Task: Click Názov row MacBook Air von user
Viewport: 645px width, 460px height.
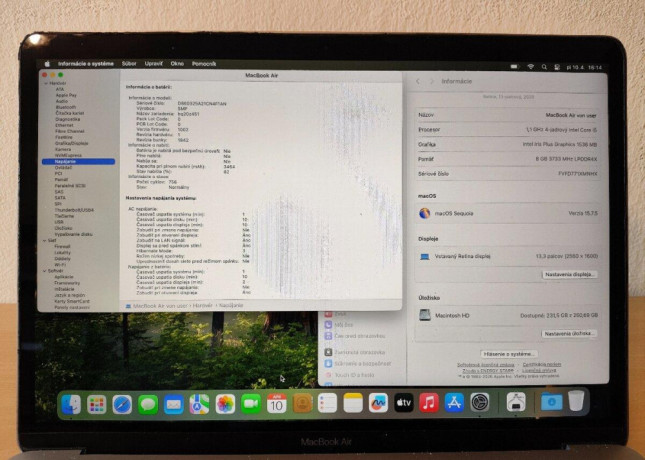Action: point(507,115)
